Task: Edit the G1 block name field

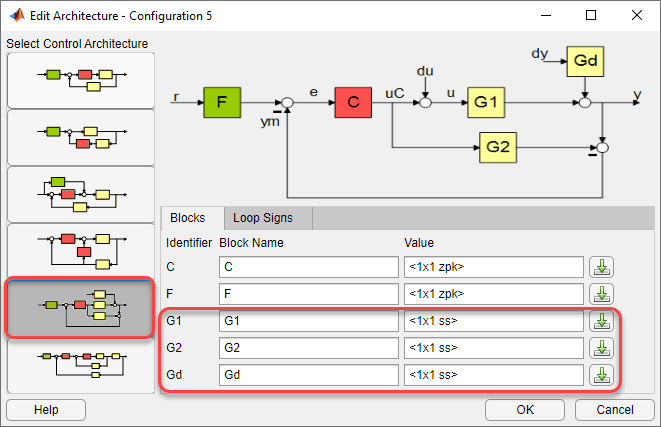Action: (x=309, y=321)
